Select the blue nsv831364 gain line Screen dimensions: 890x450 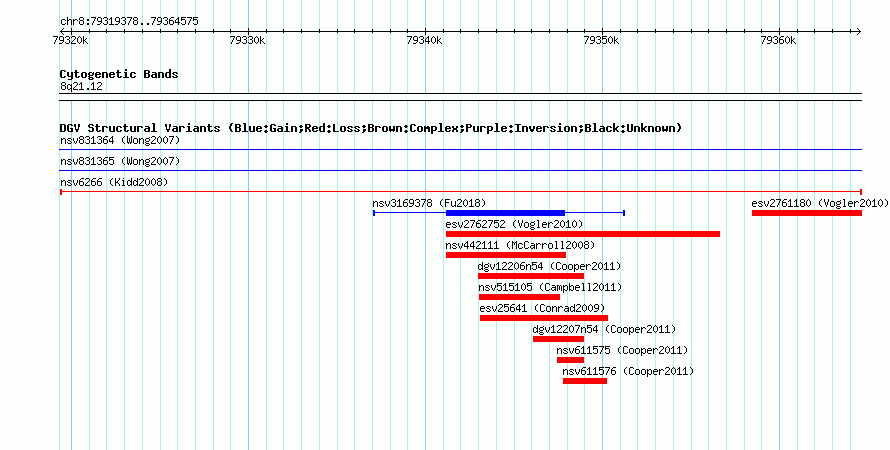tap(460, 150)
